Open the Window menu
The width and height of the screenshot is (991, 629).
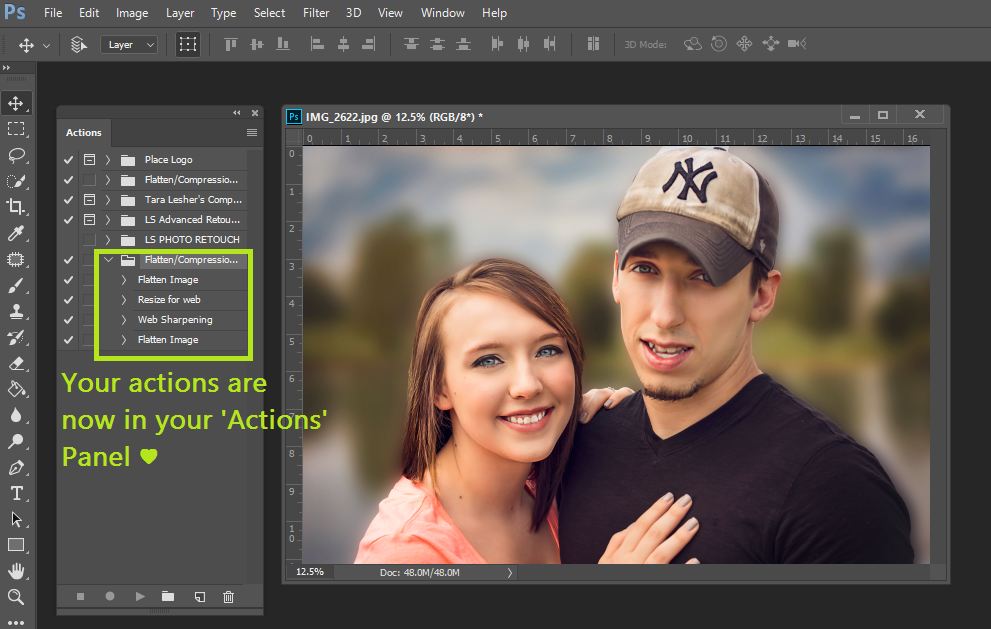(442, 13)
